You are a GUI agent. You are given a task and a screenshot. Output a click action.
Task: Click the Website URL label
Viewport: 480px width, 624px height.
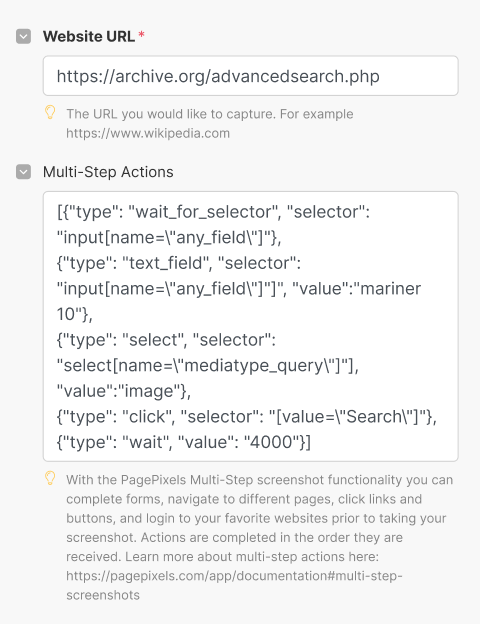pyautogui.click(x=89, y=37)
